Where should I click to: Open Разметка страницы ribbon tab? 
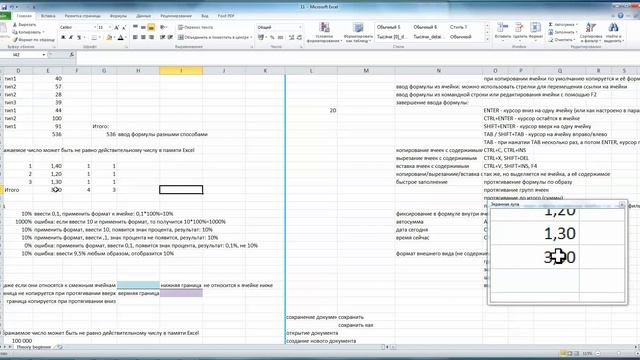[82, 16]
